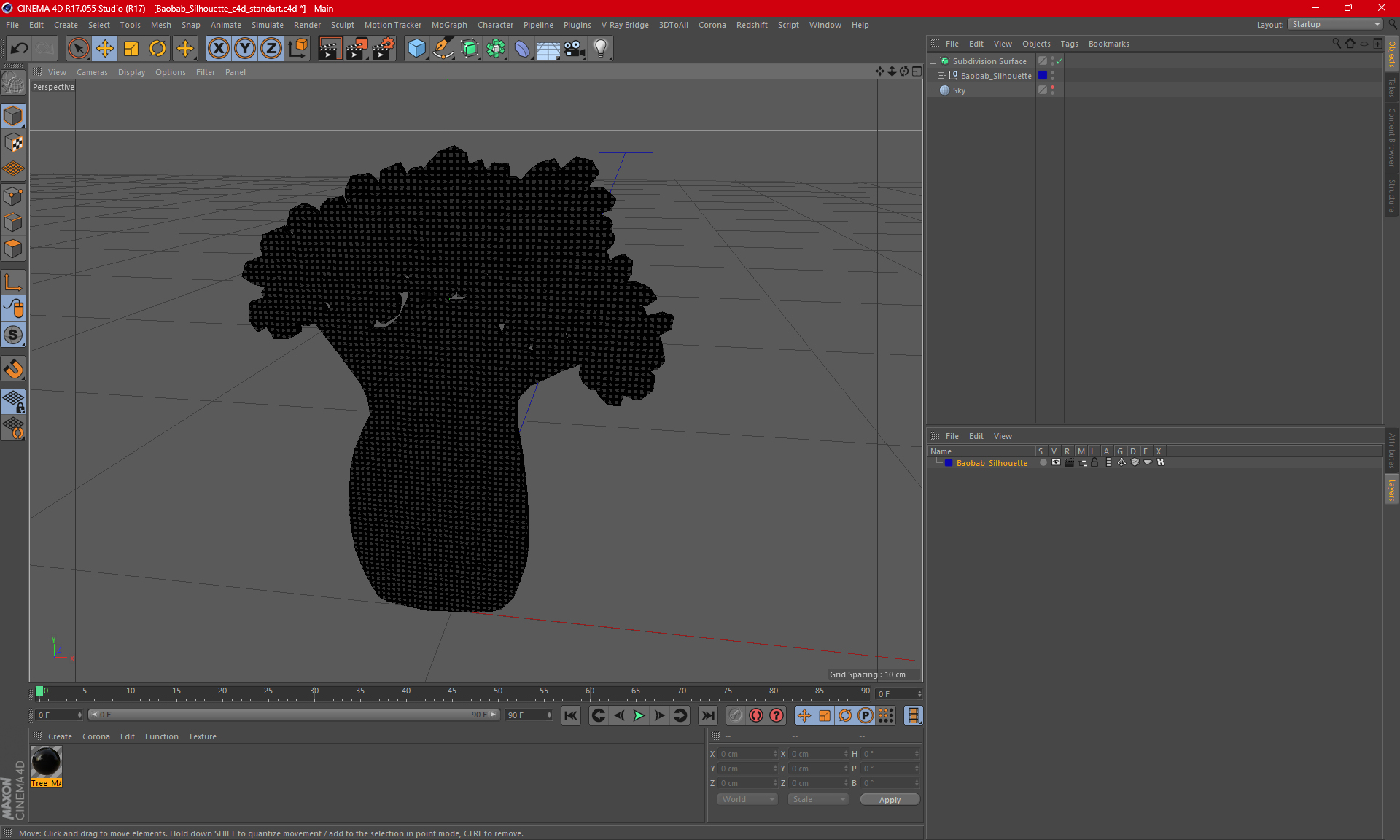
Task: Toggle Baobab_Silhouette editor visibility dot
Action: click(x=1052, y=73)
